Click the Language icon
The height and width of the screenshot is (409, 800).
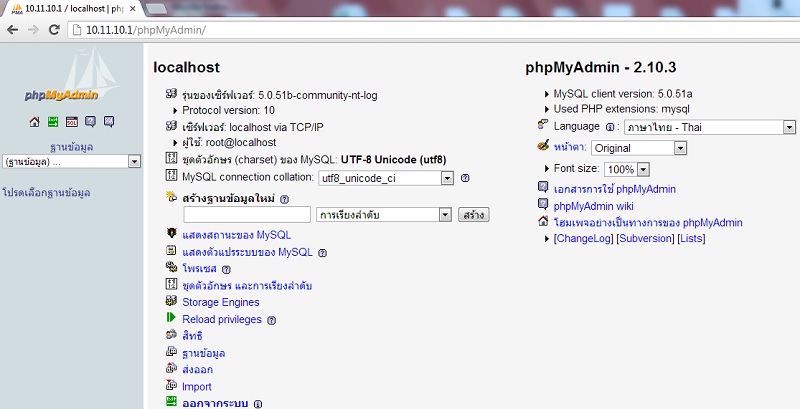[x=543, y=124]
